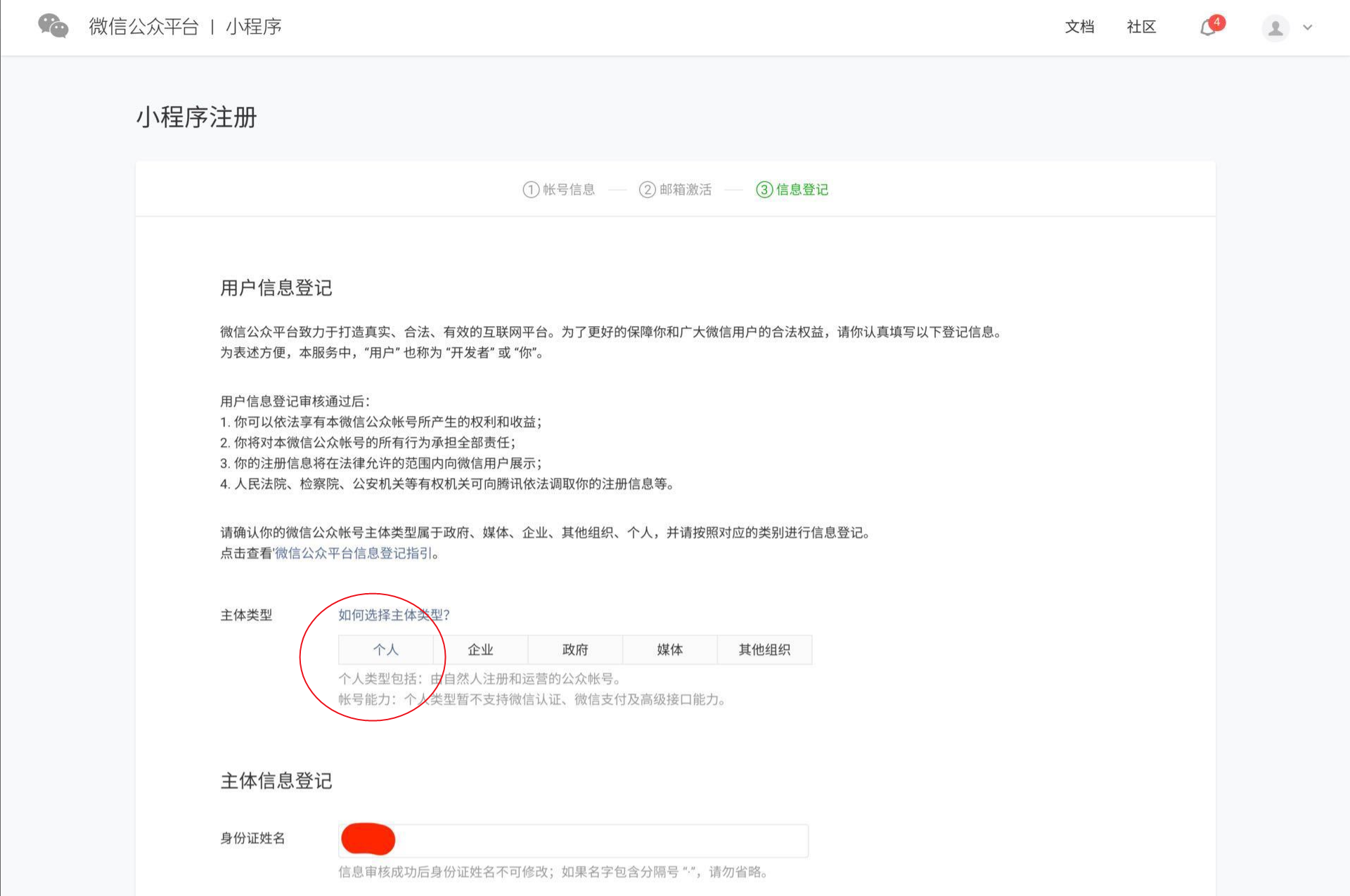Open the 社区 menu link
The image size is (1350, 896).
click(x=1141, y=27)
